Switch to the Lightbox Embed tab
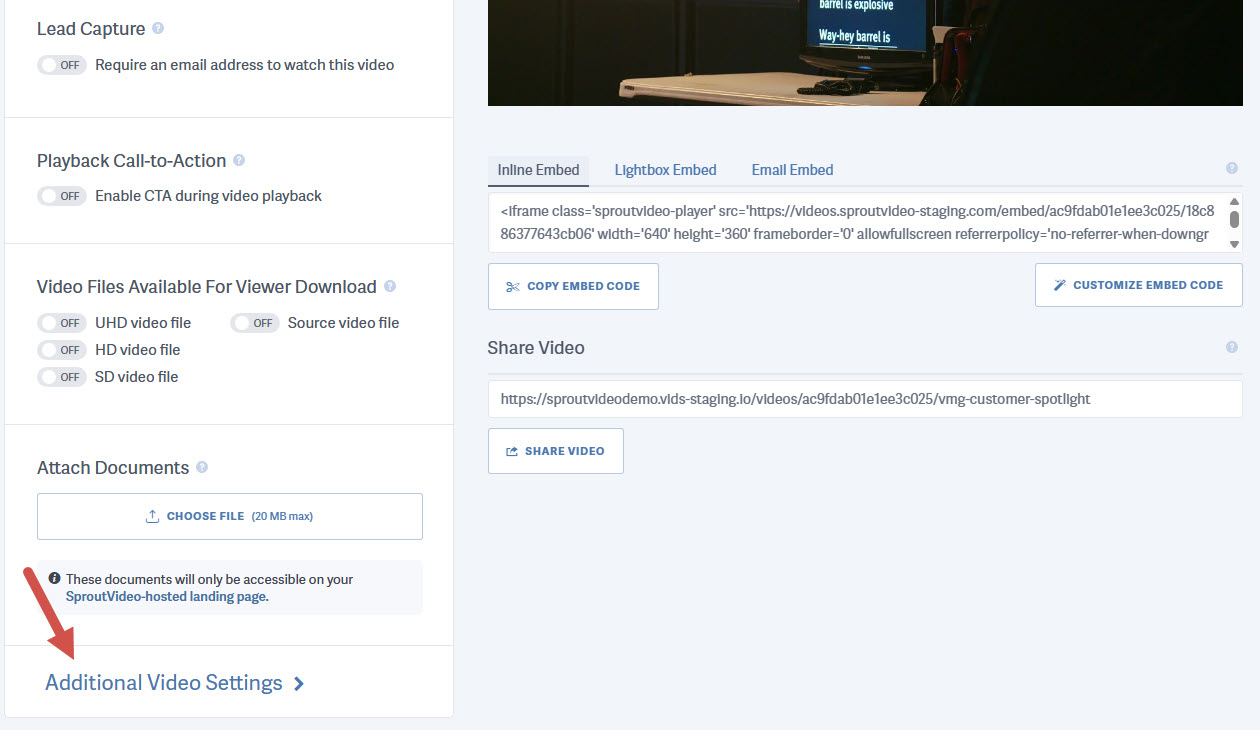The width and height of the screenshot is (1260, 730). 665,169
